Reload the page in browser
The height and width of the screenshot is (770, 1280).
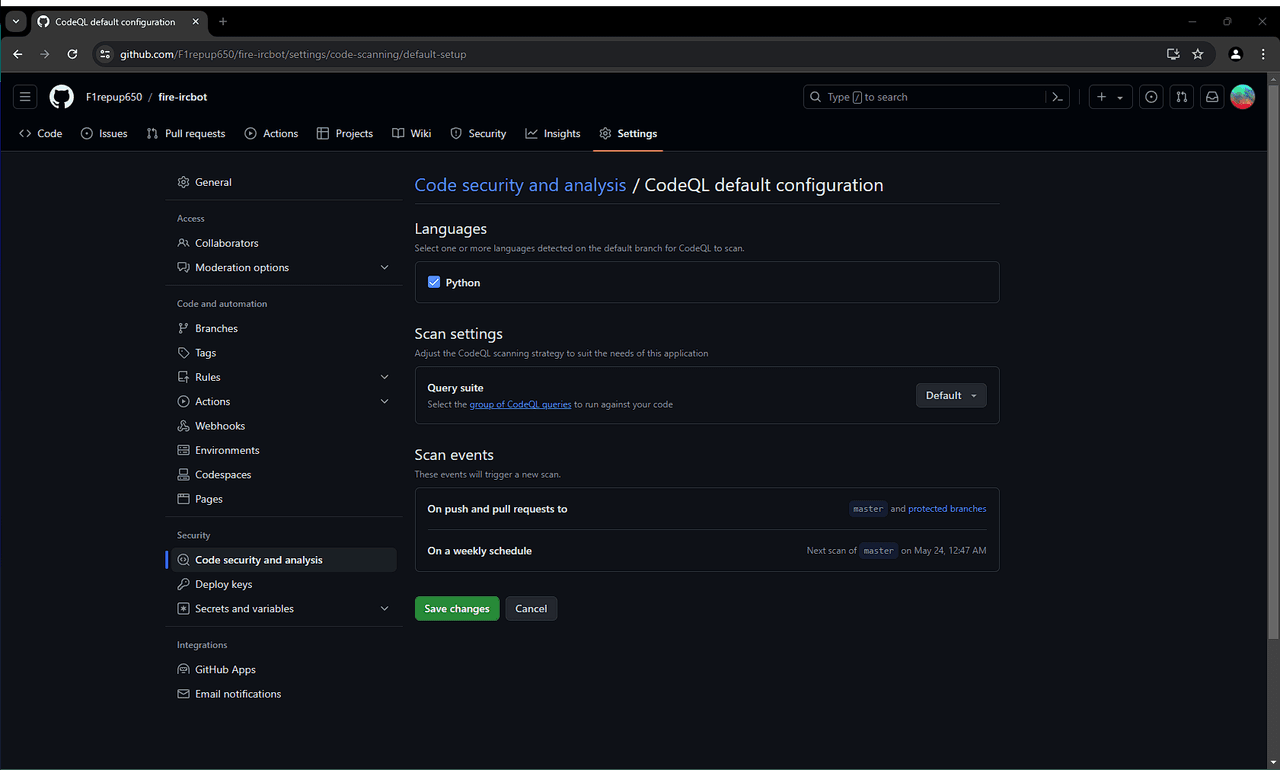(72, 54)
